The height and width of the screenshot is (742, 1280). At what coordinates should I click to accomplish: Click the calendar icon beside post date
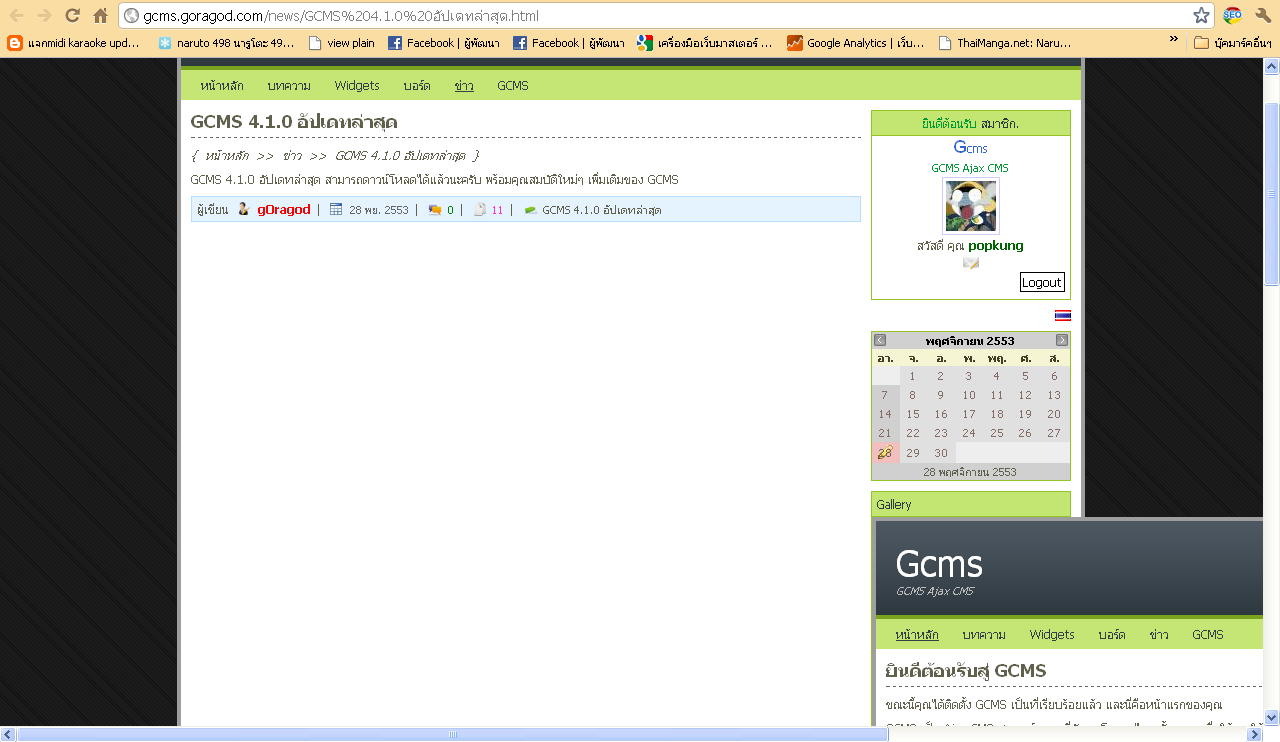[336, 209]
